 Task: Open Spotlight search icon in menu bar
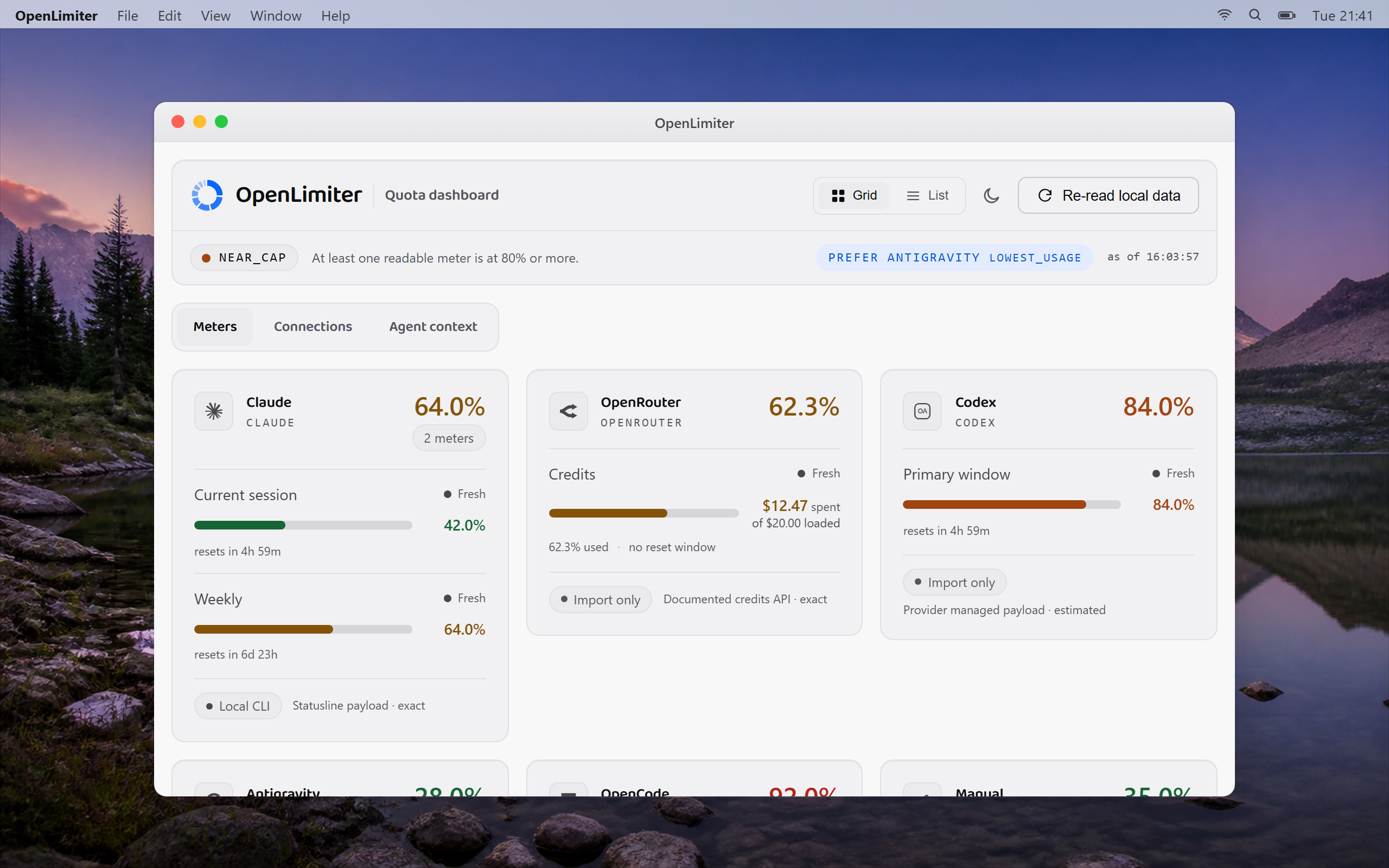[1254, 15]
